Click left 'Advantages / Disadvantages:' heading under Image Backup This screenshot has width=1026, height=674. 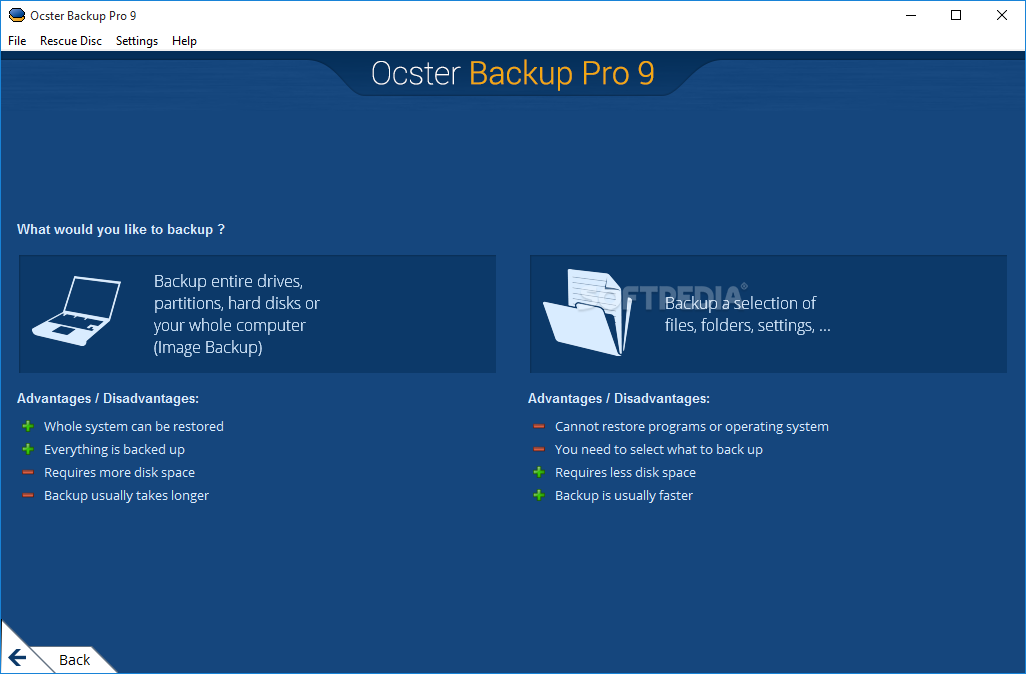tap(108, 399)
